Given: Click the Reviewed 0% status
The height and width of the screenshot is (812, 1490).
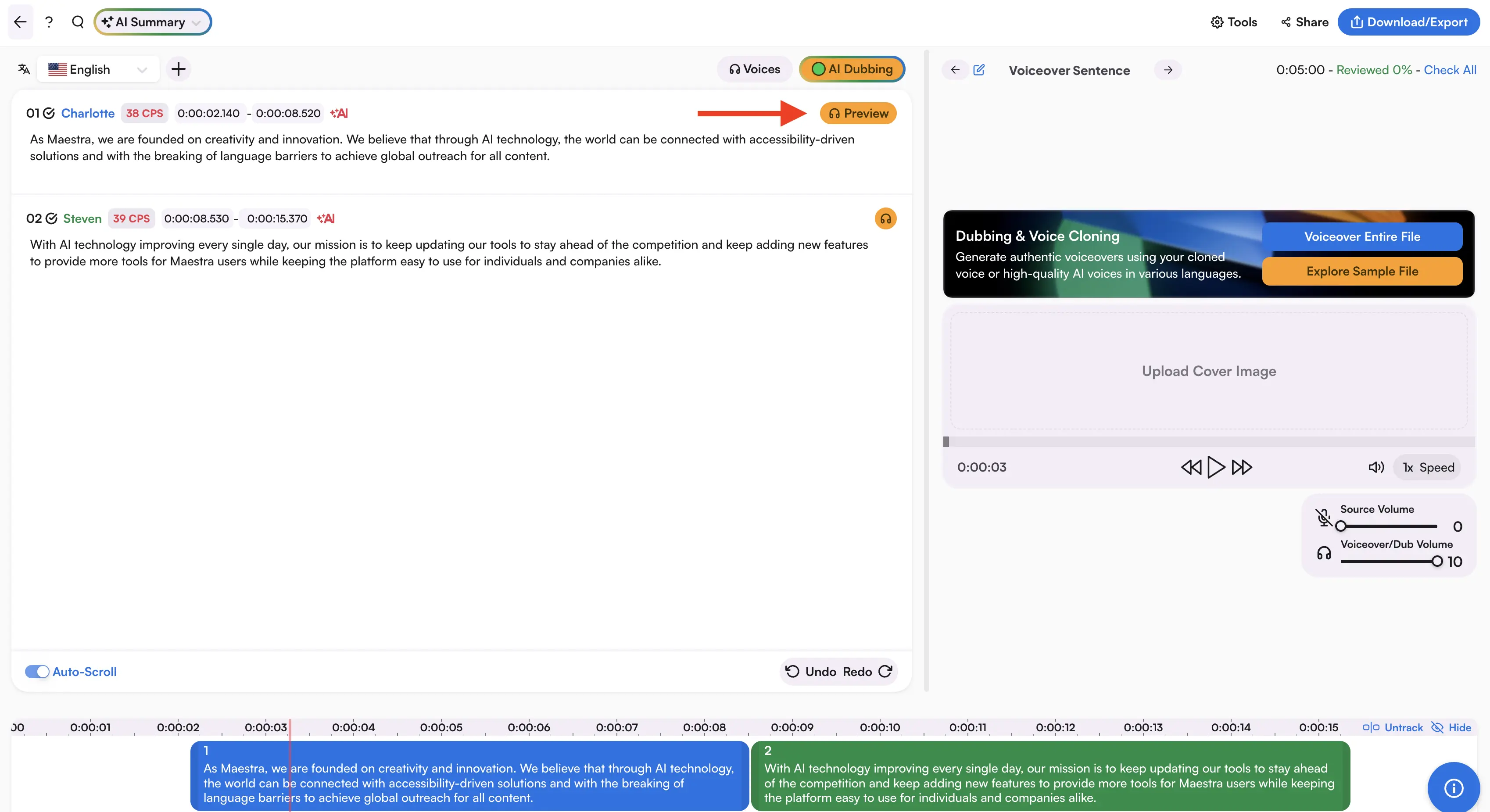Looking at the screenshot, I should (1374, 70).
